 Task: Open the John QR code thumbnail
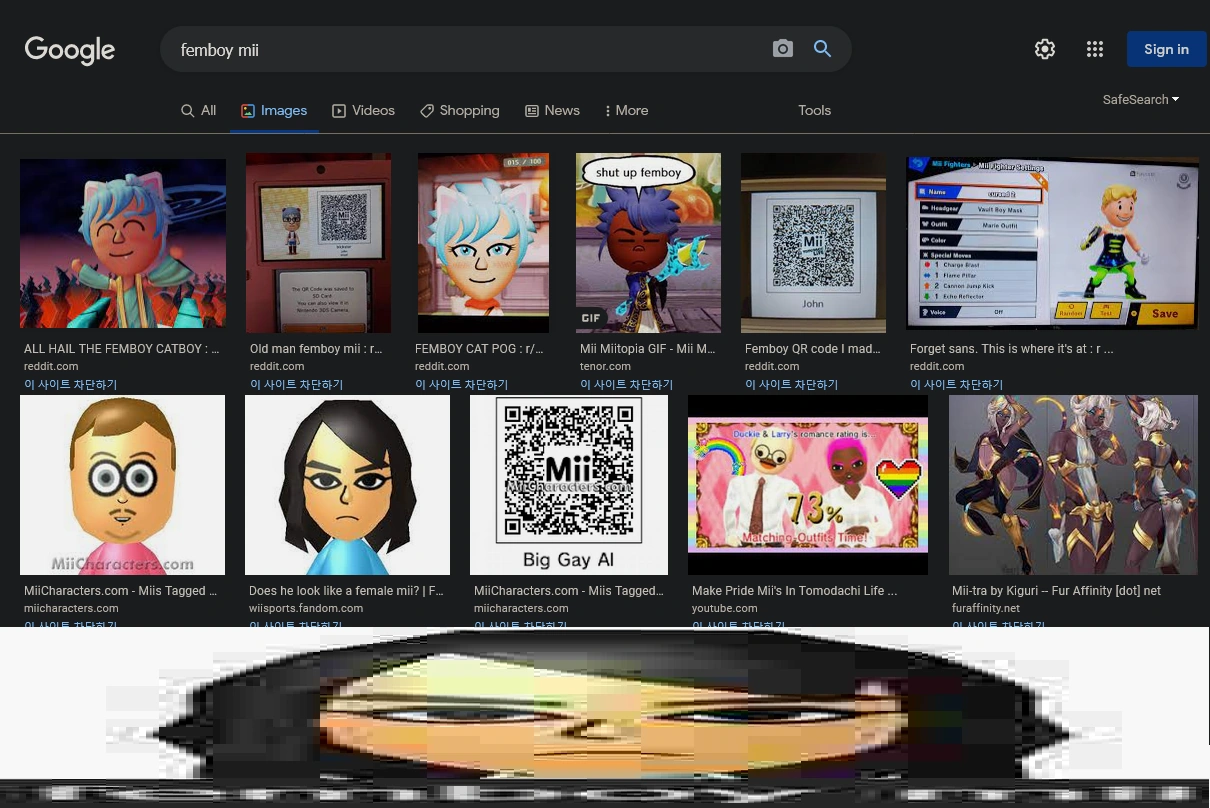813,243
